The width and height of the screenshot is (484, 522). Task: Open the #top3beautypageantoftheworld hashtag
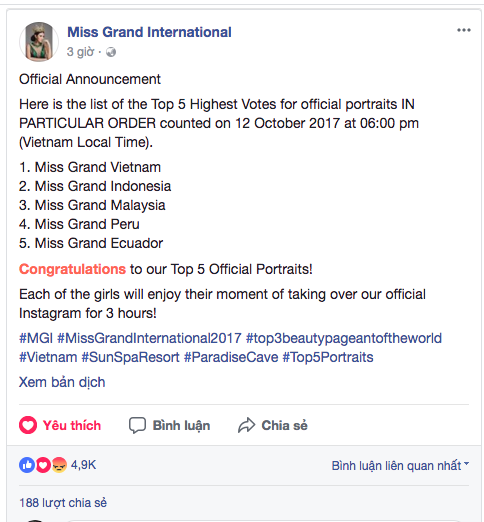click(344, 338)
